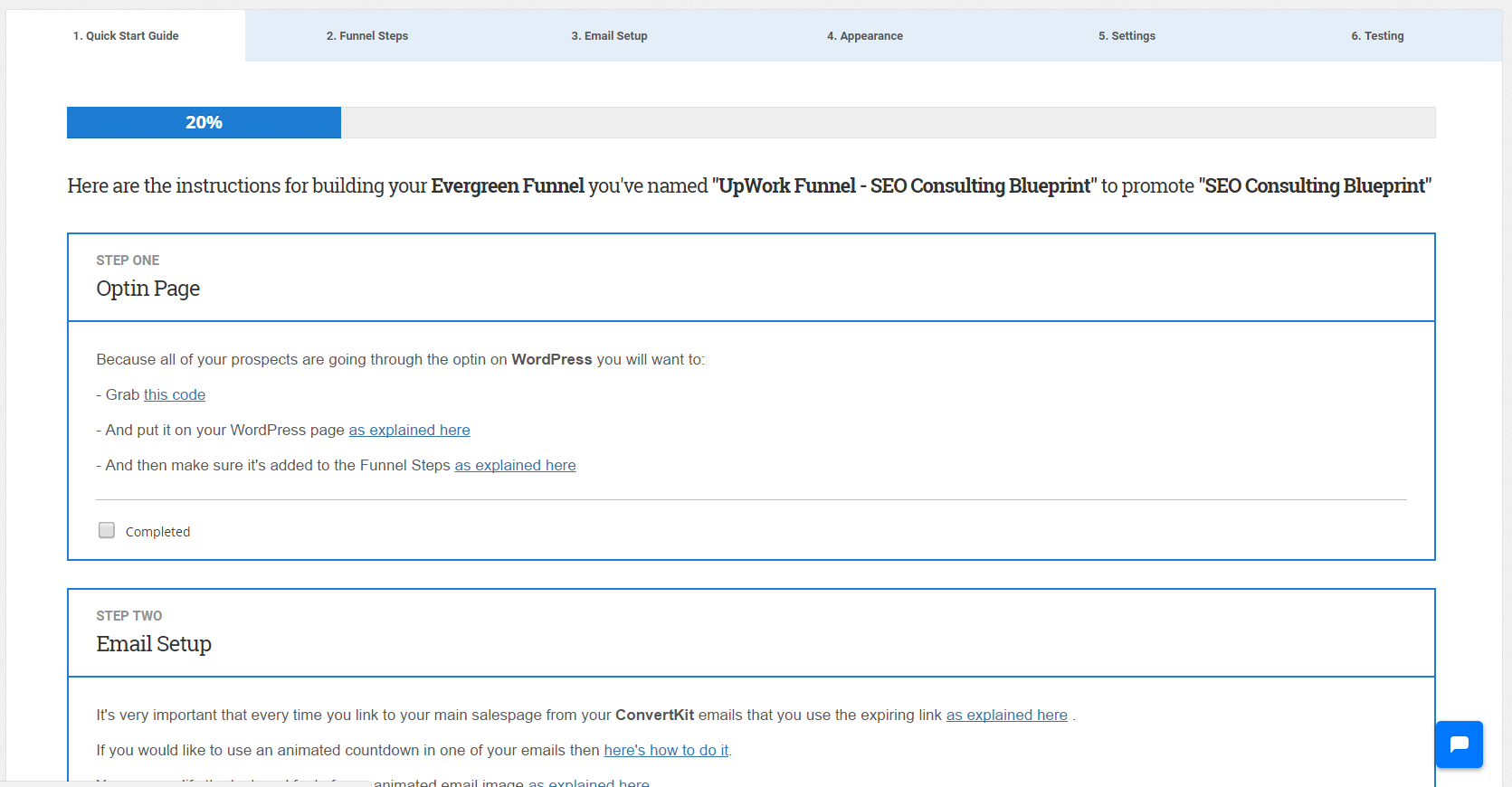1512x787 pixels.
Task: Open the chat support widget icon
Action: coord(1459,744)
